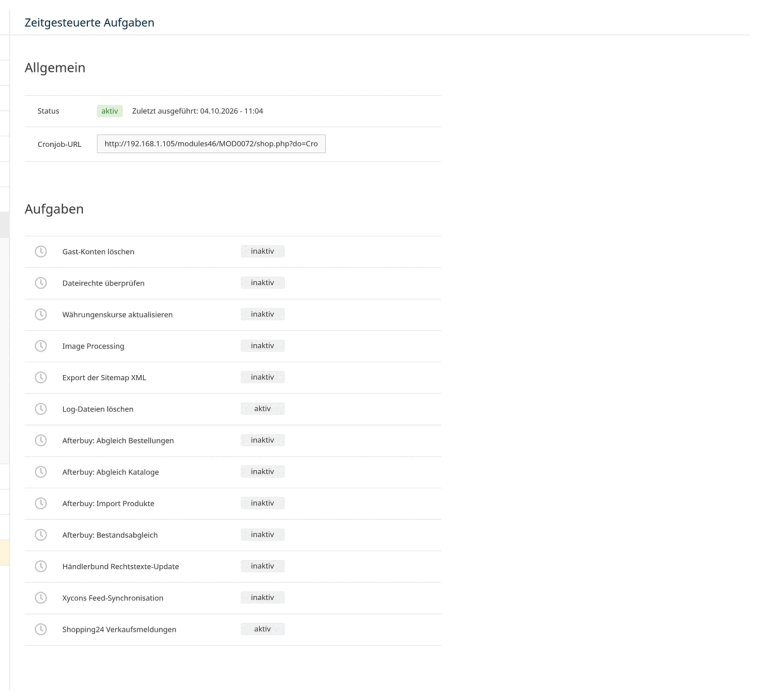Screen dimensions: 760x700
Task: Toggle inaktiv badge for Afterbuy: Bestandsabgleich
Action: 263,535
